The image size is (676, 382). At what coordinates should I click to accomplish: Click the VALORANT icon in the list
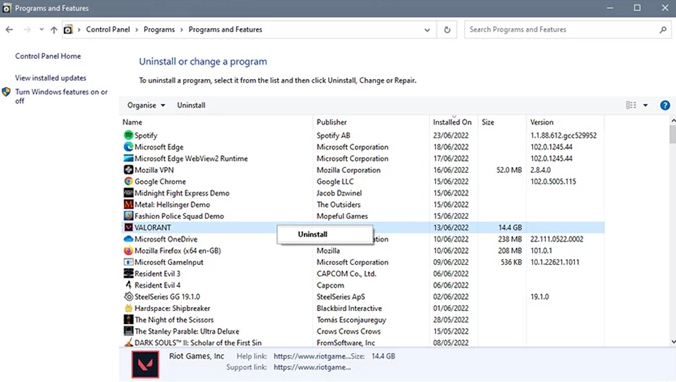[x=128, y=227]
